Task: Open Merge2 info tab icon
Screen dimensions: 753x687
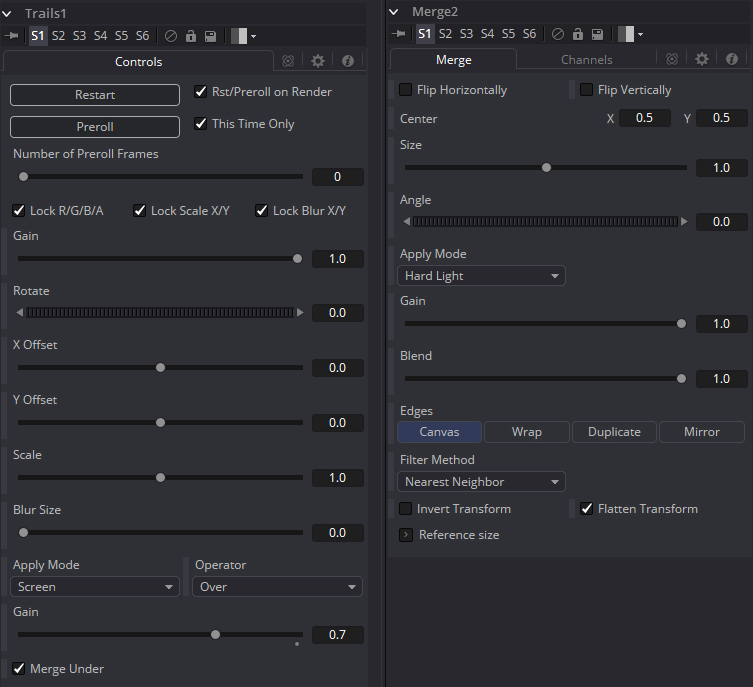Action: coord(732,59)
